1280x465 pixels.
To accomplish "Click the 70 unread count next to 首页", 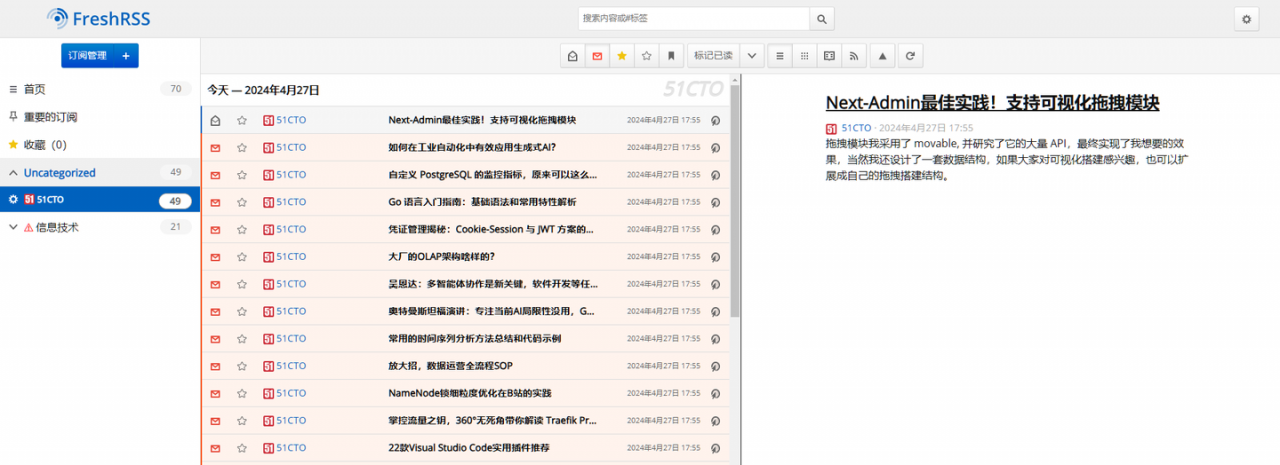I will (x=175, y=89).
